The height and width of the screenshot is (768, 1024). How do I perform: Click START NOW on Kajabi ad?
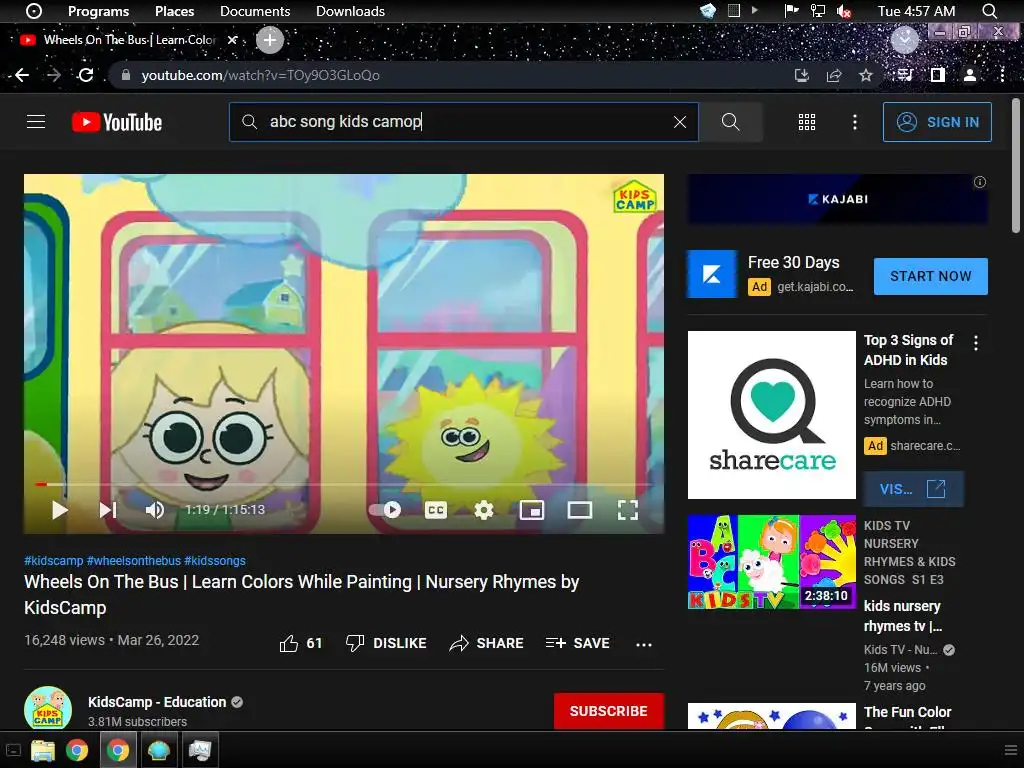[931, 276]
